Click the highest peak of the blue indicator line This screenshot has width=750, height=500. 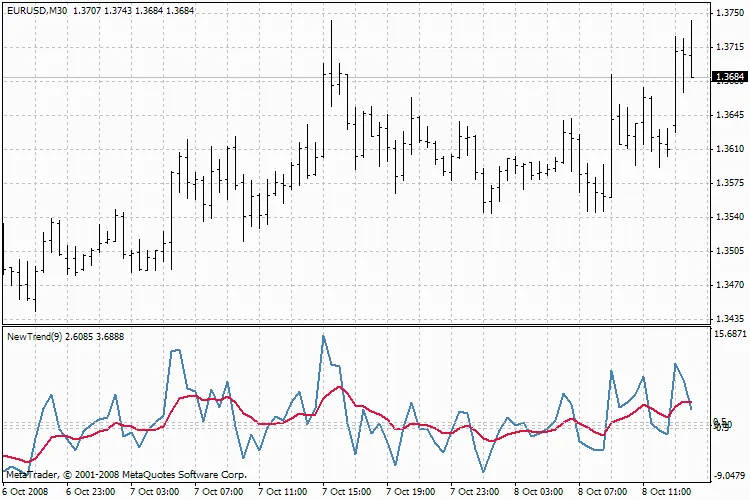323,336
